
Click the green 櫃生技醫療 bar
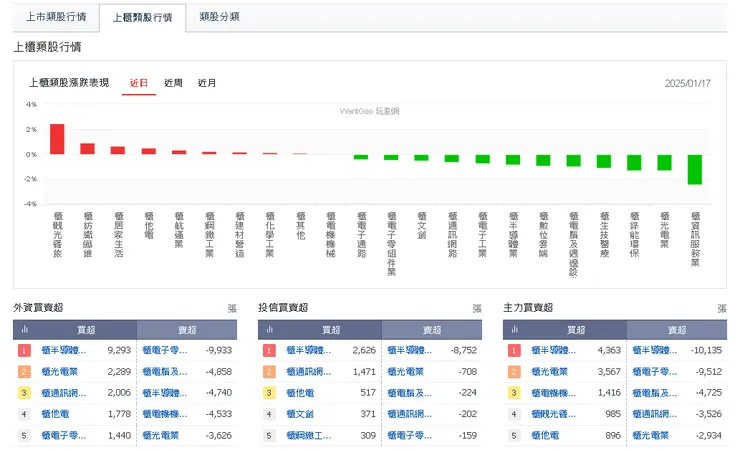point(604,161)
